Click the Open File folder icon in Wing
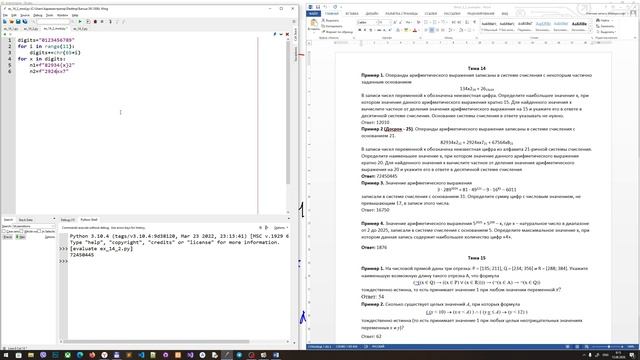 tap(11, 22)
